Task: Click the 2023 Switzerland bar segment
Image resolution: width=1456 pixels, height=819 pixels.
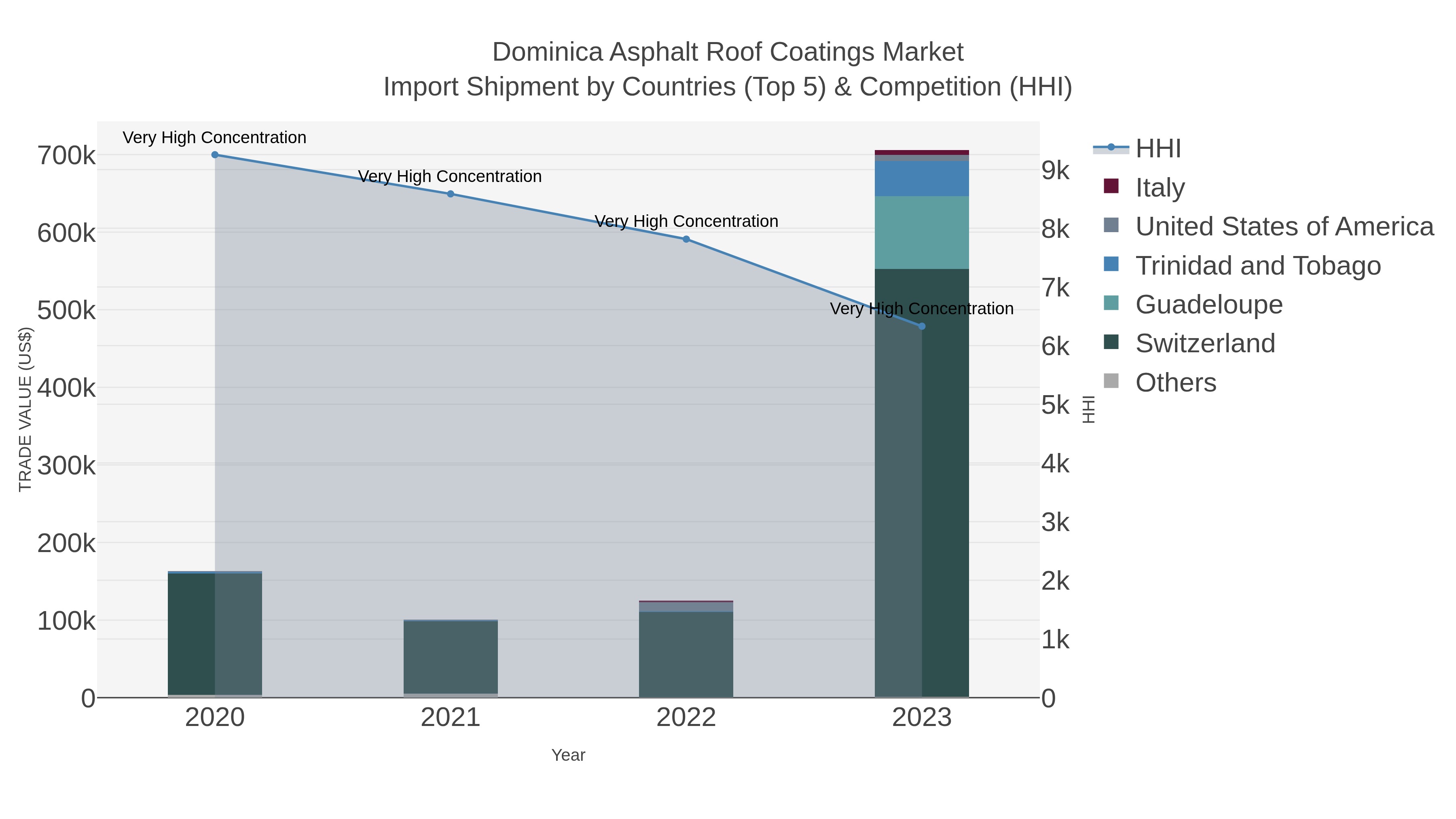Action: click(x=922, y=483)
